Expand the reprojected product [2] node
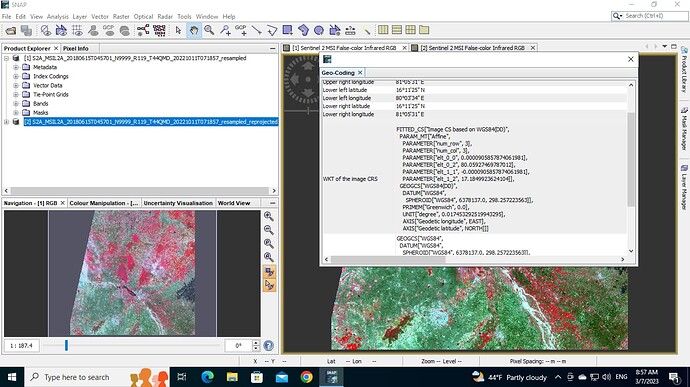 [7, 122]
